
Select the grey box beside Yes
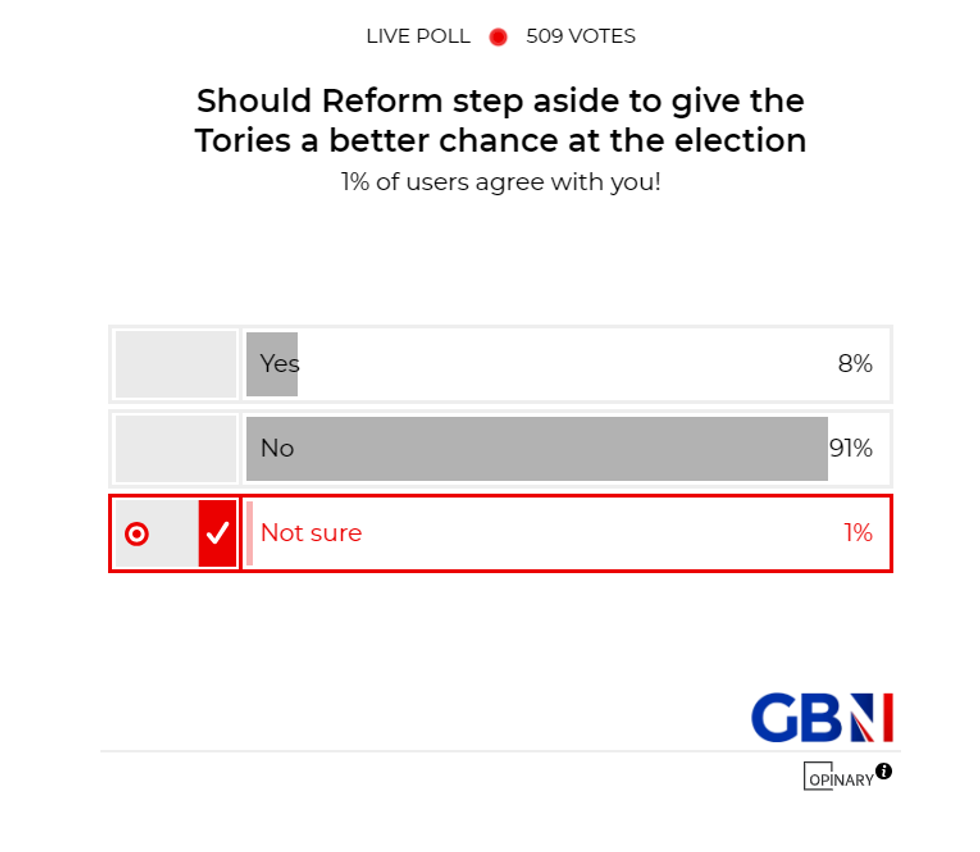pos(176,364)
